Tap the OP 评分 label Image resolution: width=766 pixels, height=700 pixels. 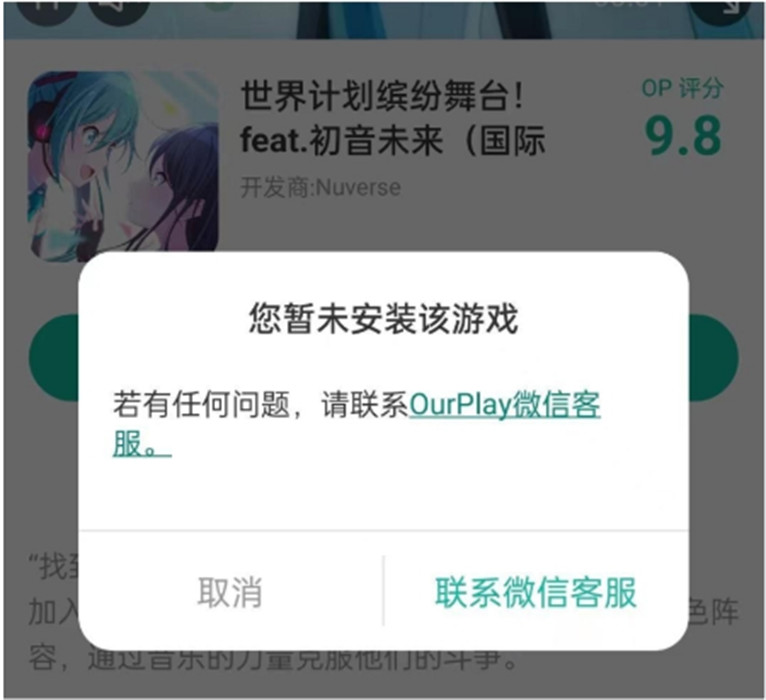click(682, 88)
